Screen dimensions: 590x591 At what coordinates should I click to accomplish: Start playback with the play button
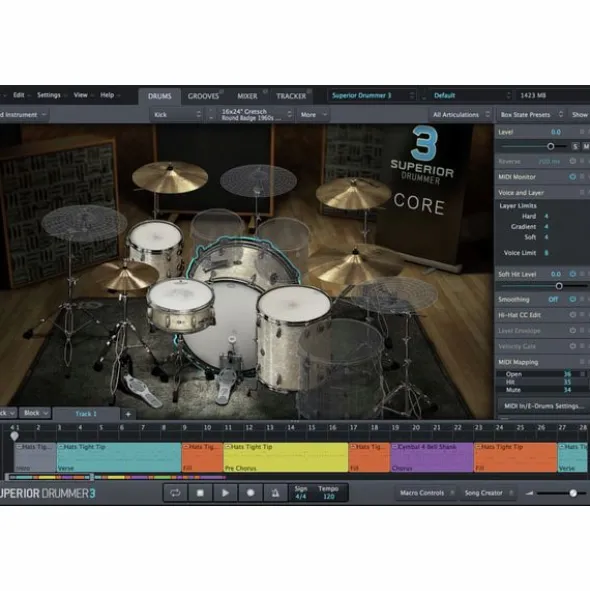225,493
